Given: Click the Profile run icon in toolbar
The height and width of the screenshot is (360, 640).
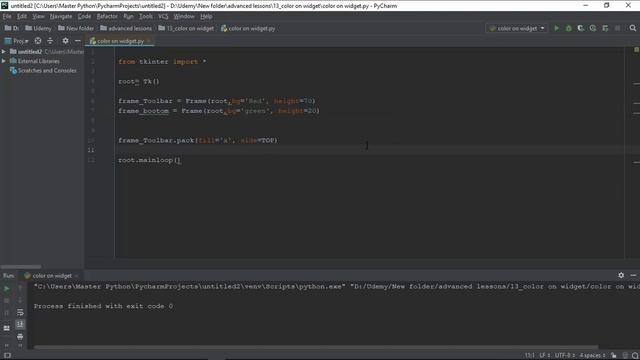Looking at the screenshot, I should tap(593, 28).
